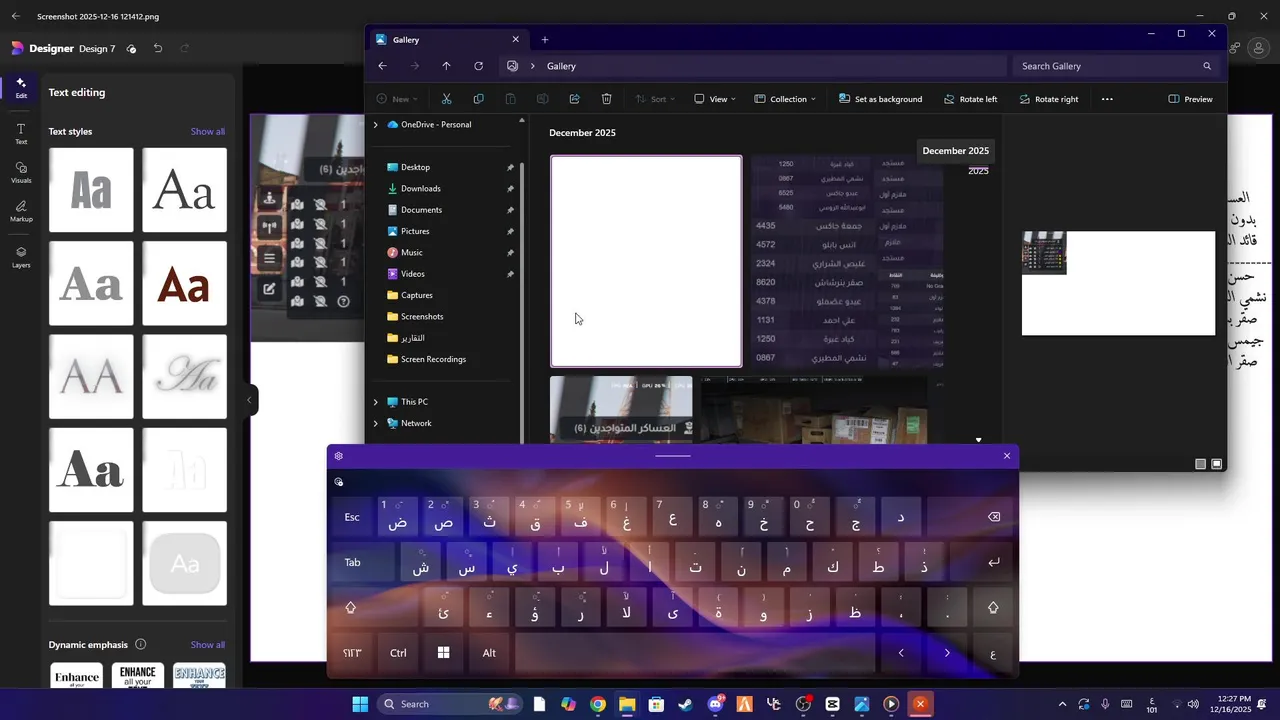1280x720 pixels.
Task: Open the touch keyboard settings gear icon
Action: [x=339, y=456]
